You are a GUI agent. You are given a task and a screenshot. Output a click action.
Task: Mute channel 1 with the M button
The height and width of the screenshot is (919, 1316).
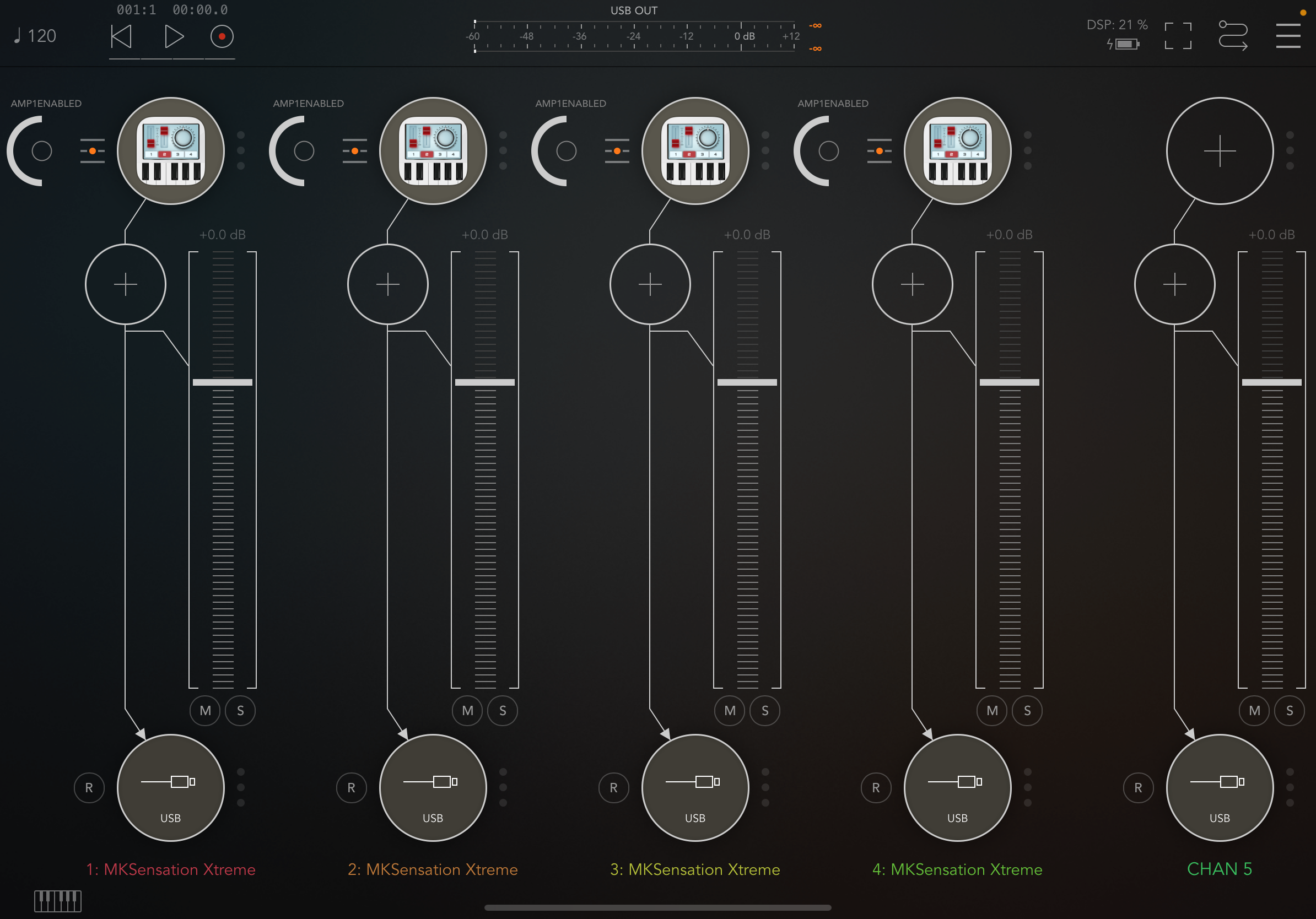205,710
